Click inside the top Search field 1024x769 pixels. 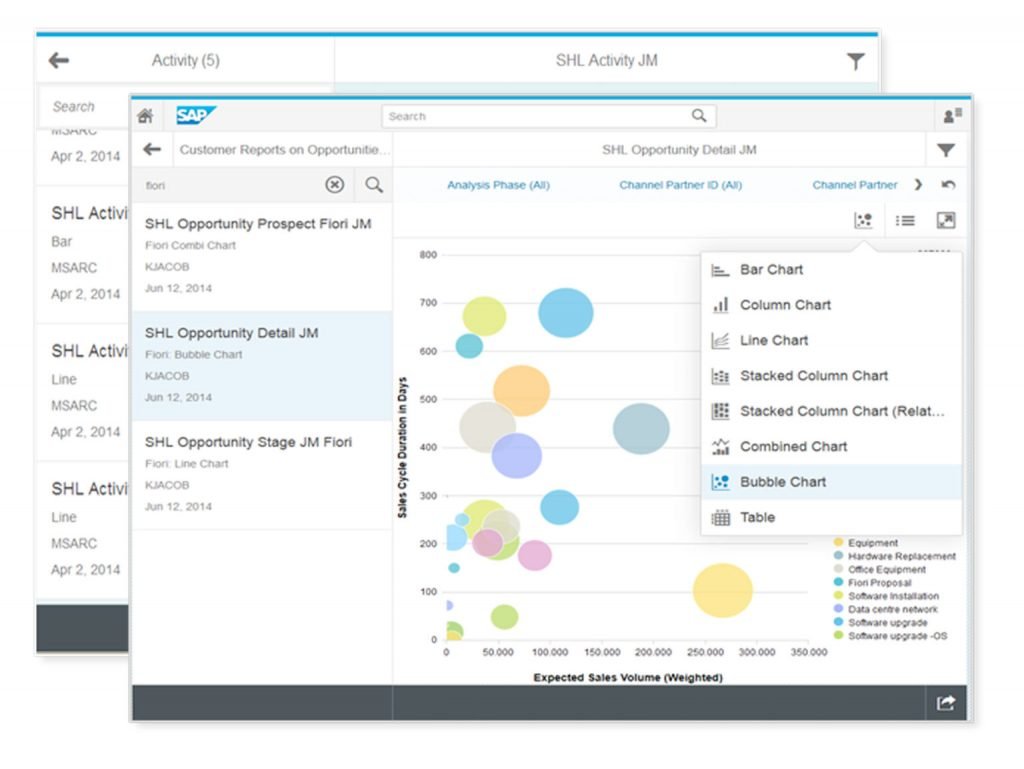click(545, 115)
